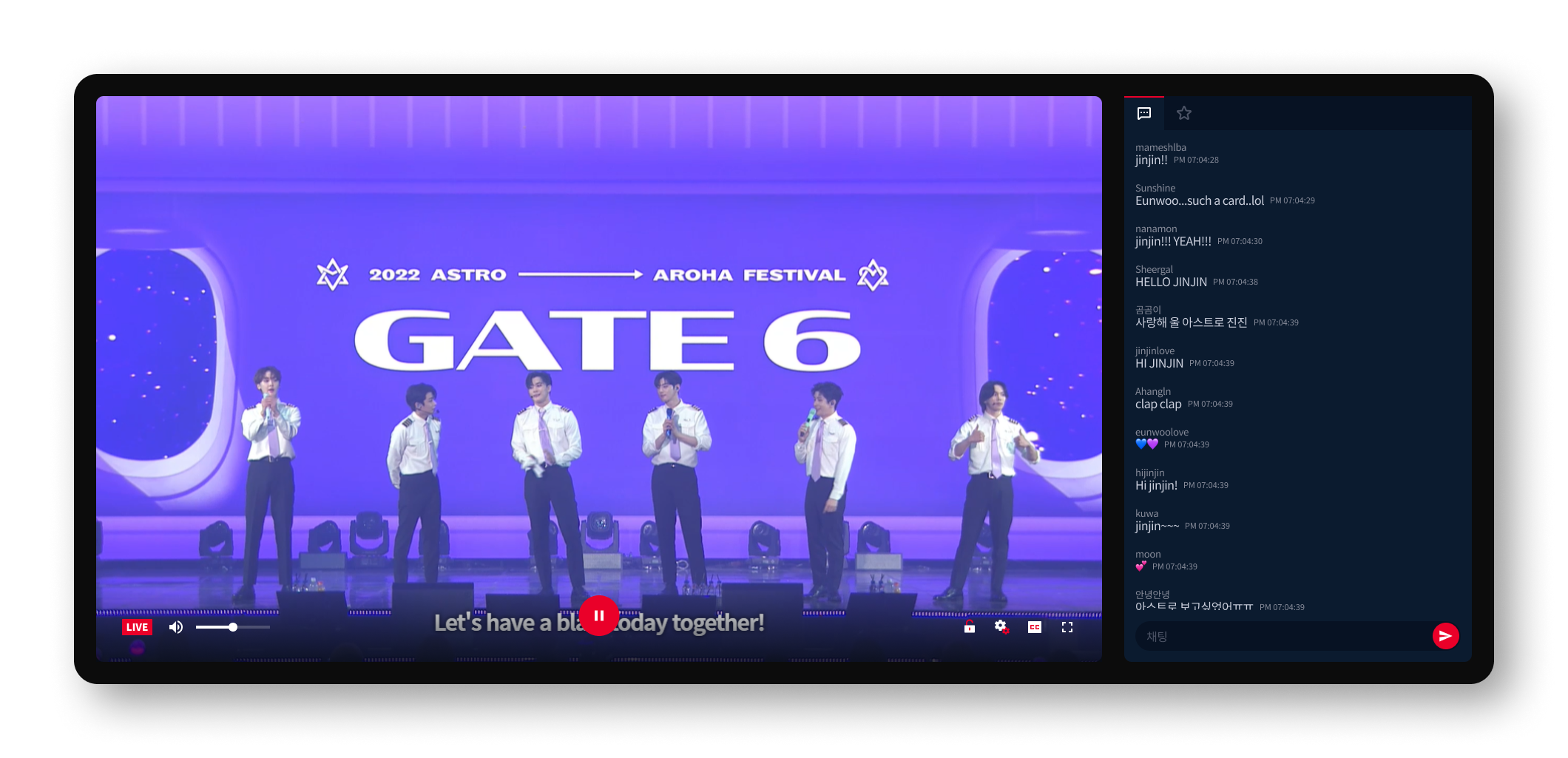Click the username 'Sunshine' in chat
This screenshot has height=758, width=1568.
1155,188
